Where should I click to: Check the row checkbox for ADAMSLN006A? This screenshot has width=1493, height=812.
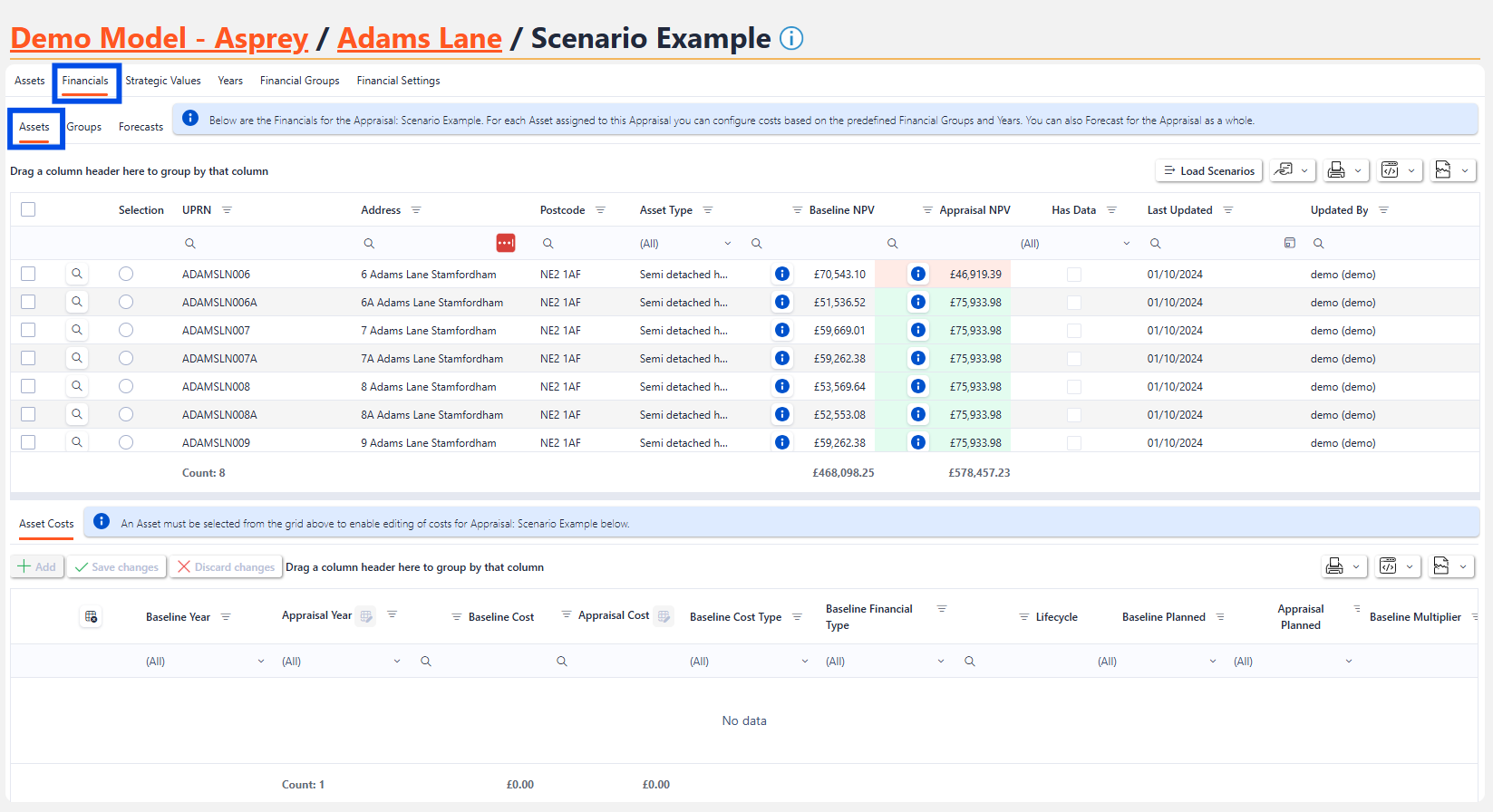pos(28,302)
